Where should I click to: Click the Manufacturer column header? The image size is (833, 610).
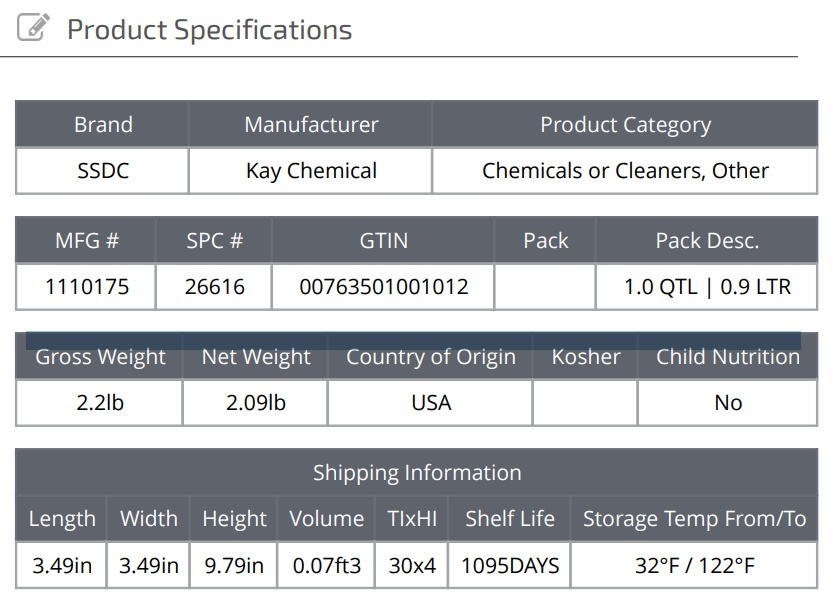[311, 125]
